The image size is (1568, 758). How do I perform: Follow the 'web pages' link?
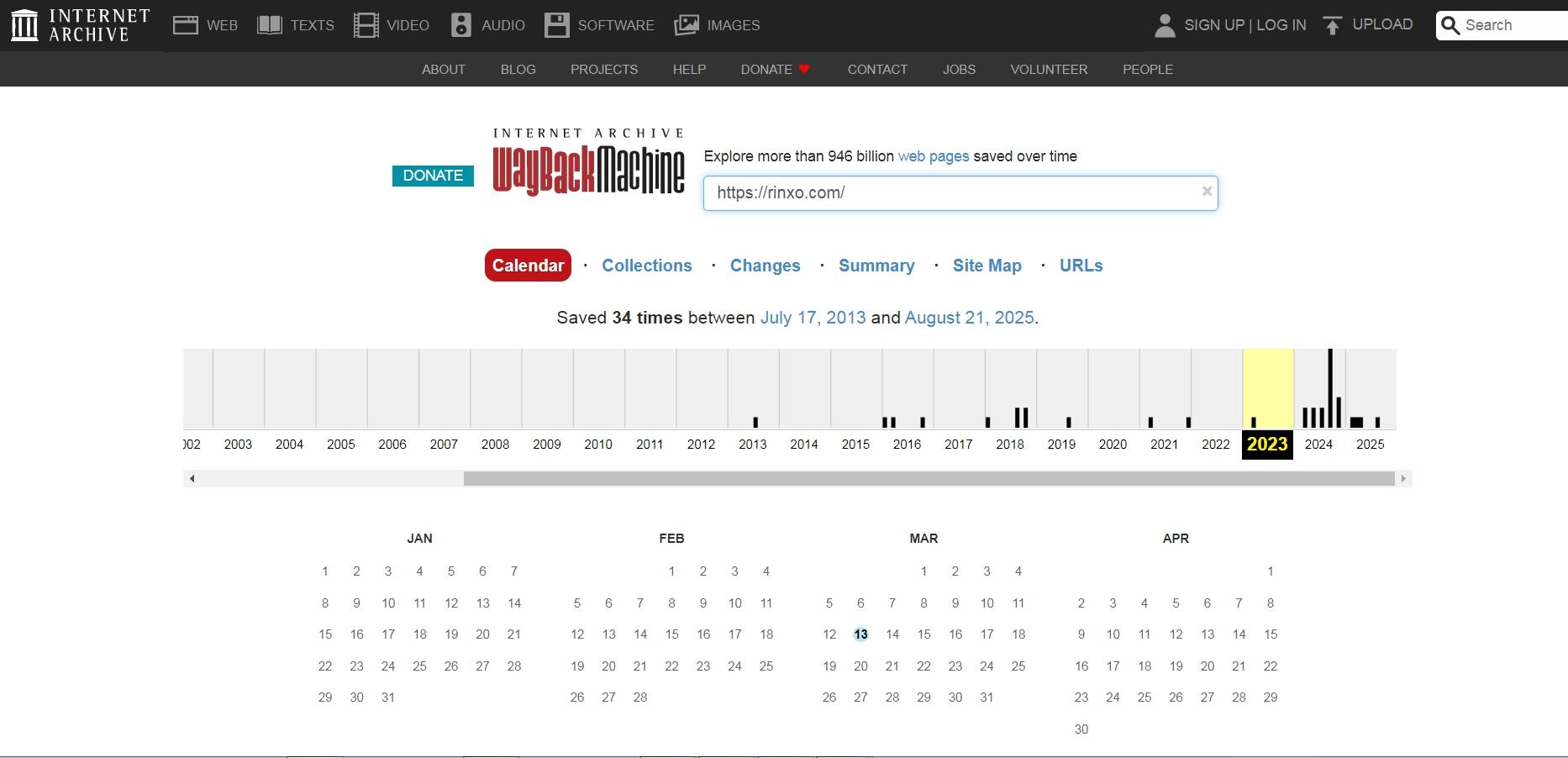click(x=934, y=156)
